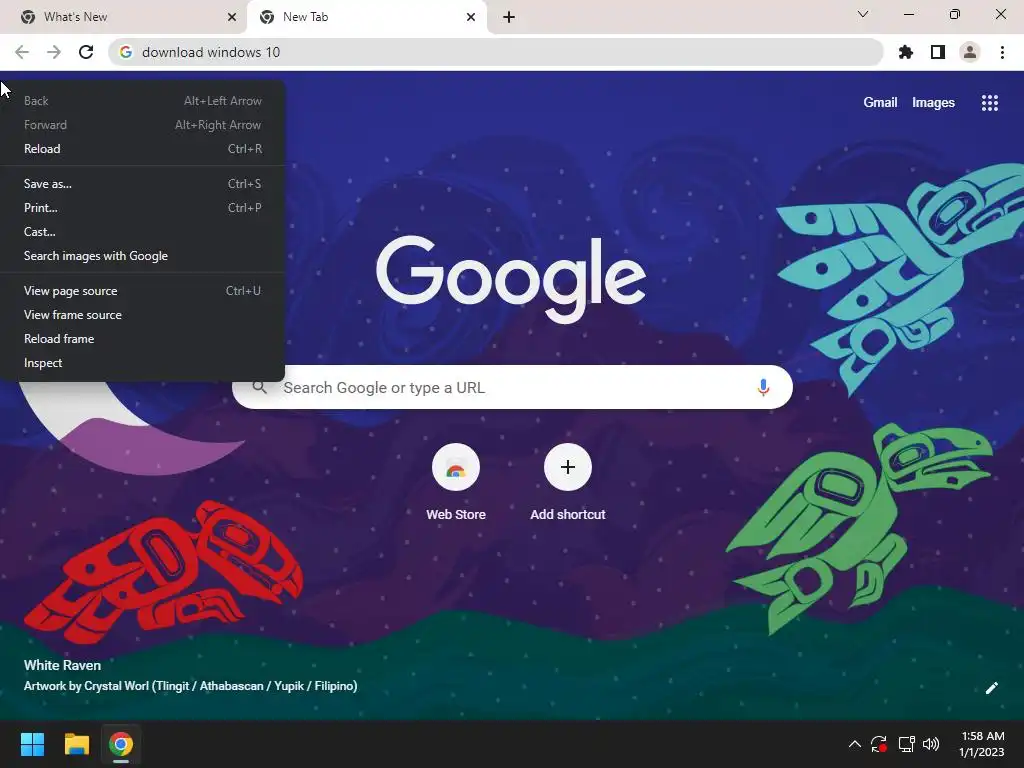The height and width of the screenshot is (768, 1024).
Task: Open Windows Start menu
Action: pos(32,744)
